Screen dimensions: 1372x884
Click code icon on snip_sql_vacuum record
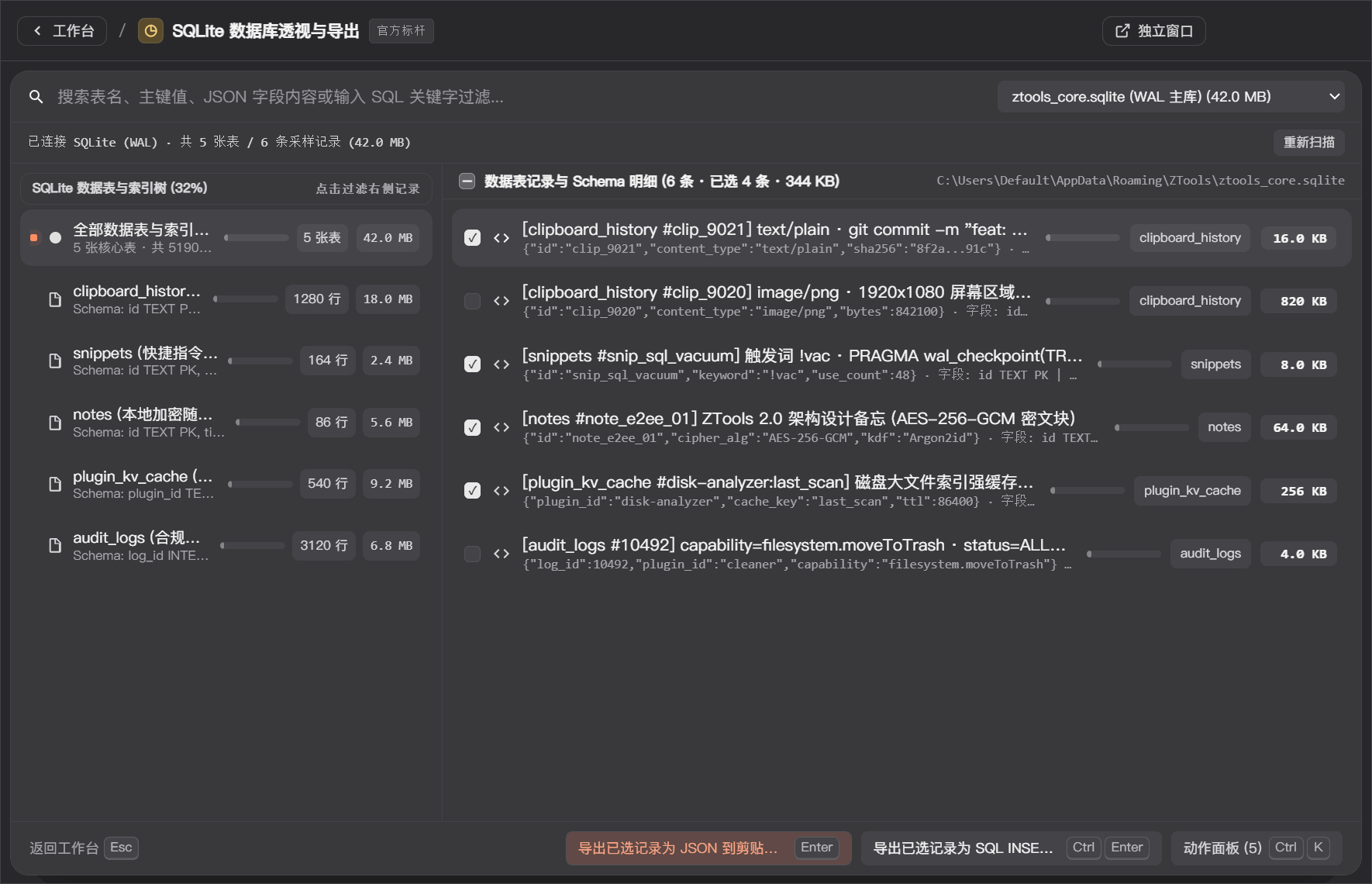click(x=502, y=364)
